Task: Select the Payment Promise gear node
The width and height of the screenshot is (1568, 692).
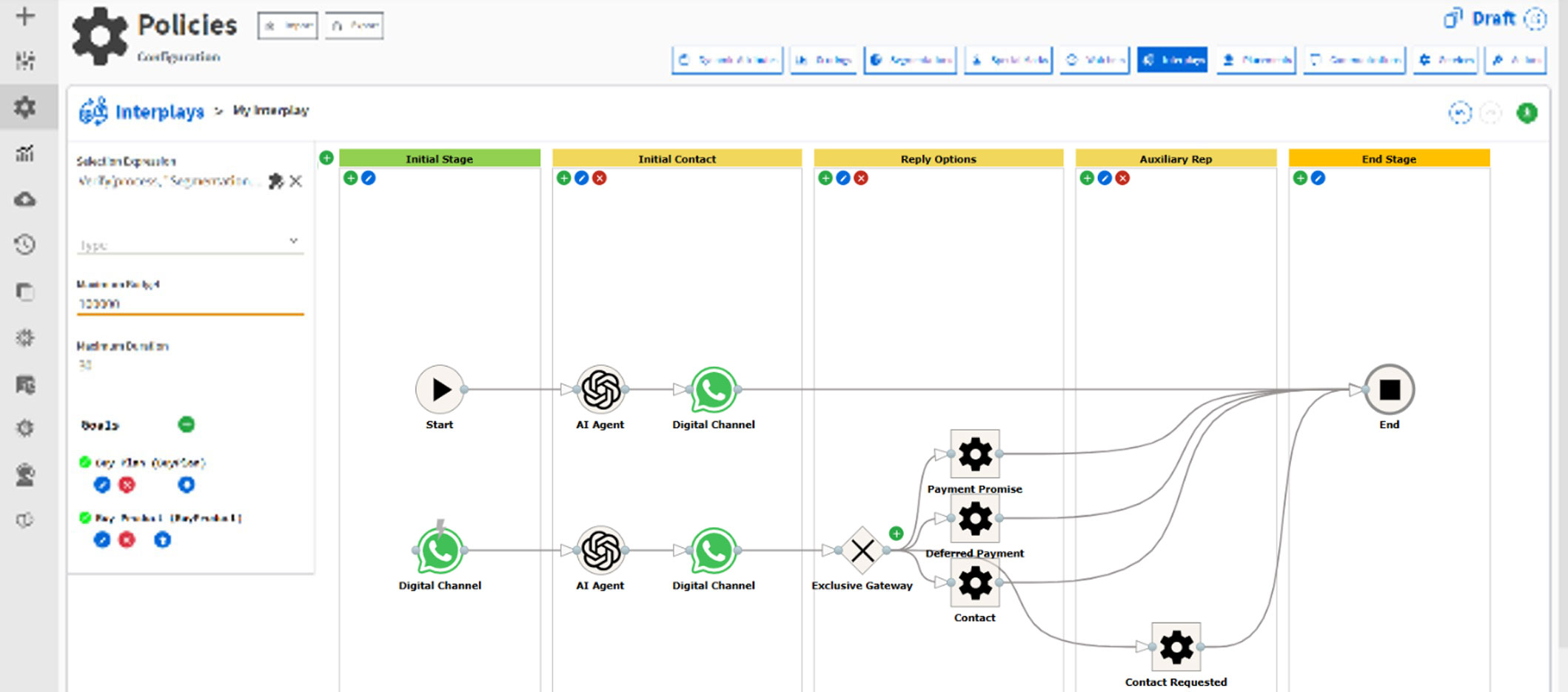Action: click(974, 454)
